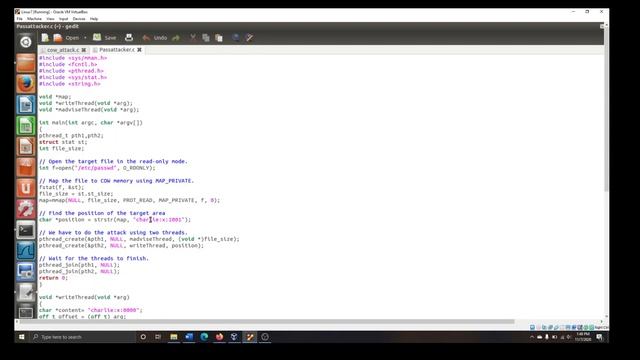The image size is (640, 360).
Task: Launch Firefox from the Ubuntu dock
Action: [x=26, y=84]
